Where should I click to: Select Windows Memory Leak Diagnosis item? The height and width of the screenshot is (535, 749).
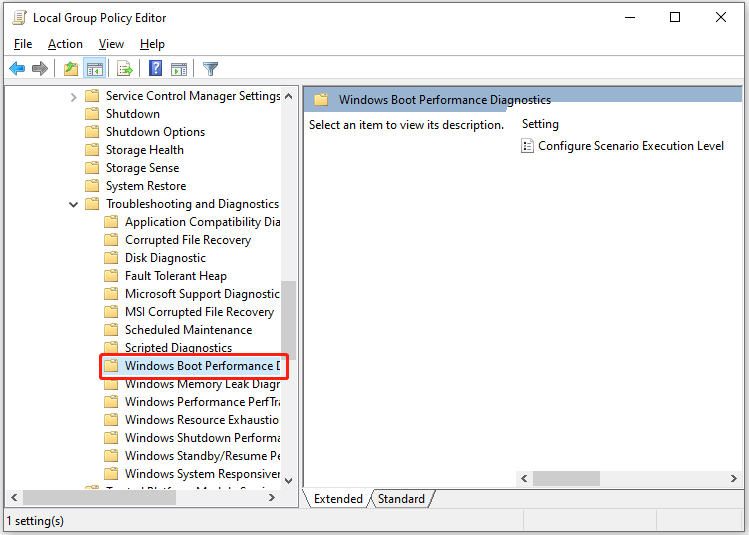[203, 384]
